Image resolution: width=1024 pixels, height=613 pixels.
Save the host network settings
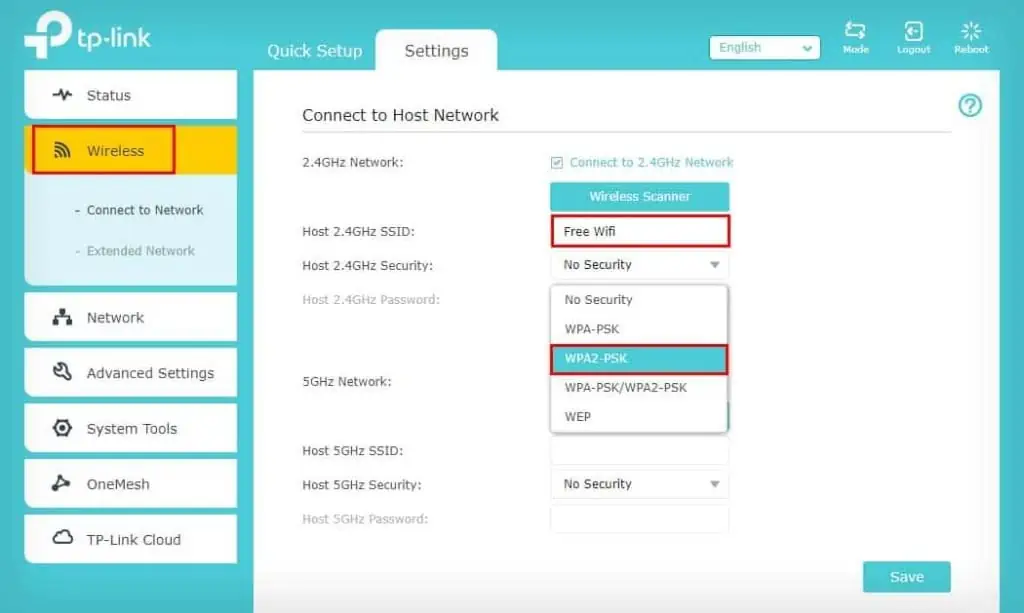[x=905, y=576]
